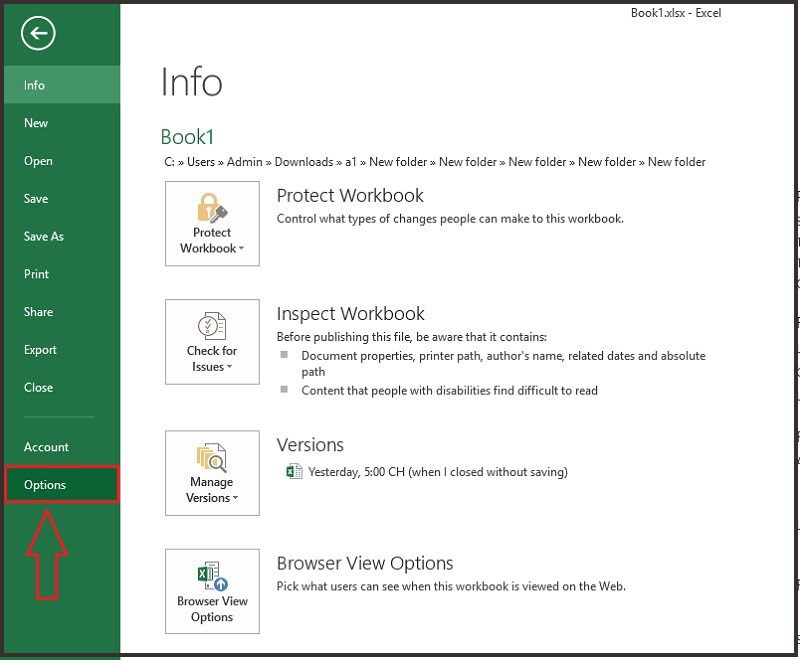
Task: Expand the Manage Versions dropdown
Action: click(212, 473)
